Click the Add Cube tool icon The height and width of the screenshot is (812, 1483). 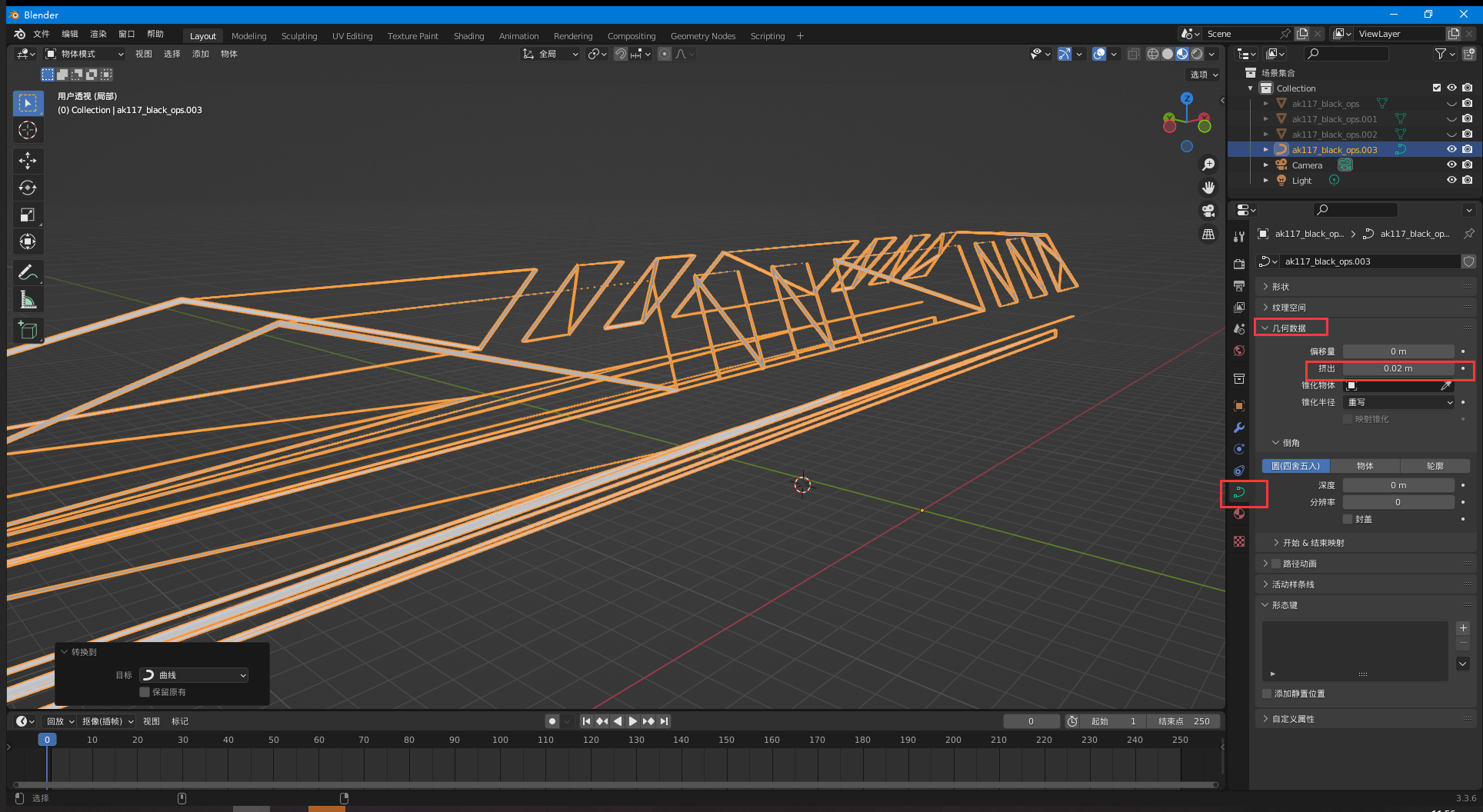click(x=28, y=331)
